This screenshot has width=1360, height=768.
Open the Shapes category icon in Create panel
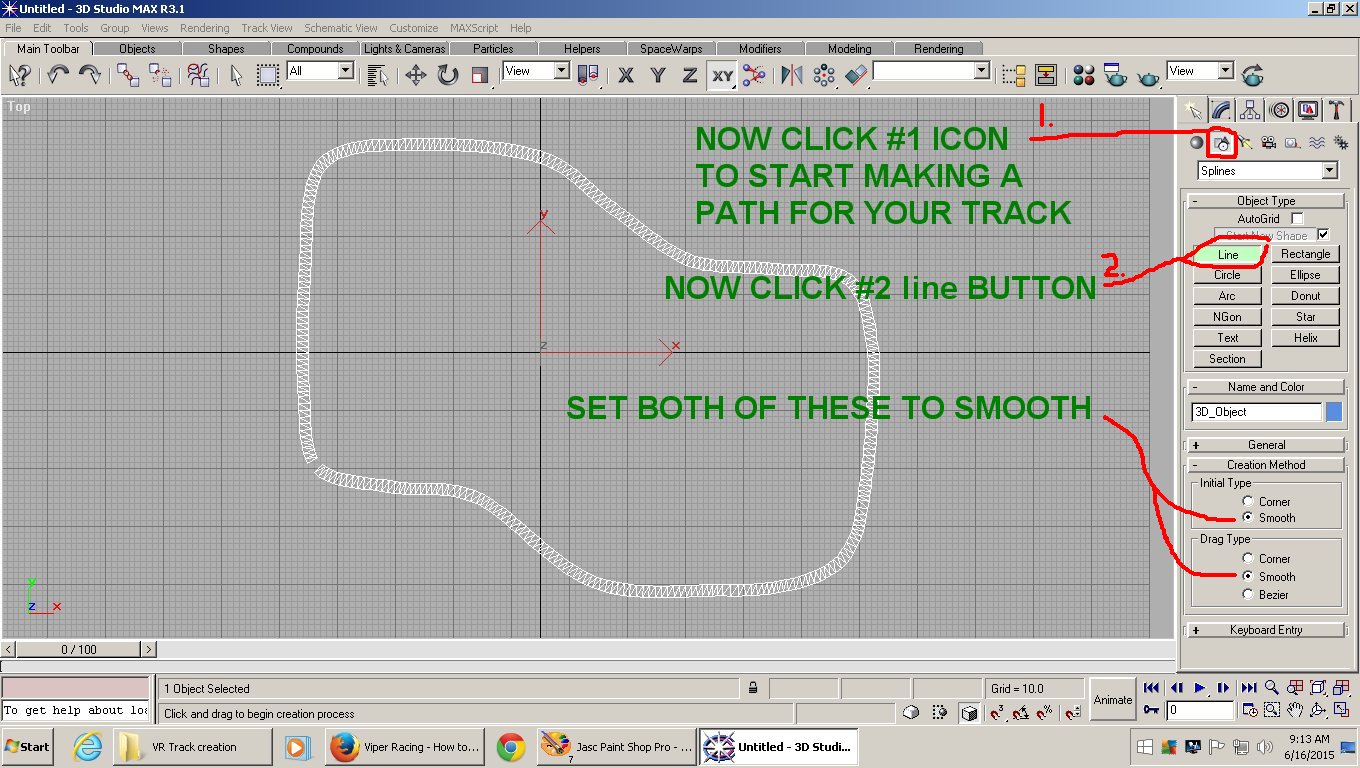click(x=1221, y=143)
